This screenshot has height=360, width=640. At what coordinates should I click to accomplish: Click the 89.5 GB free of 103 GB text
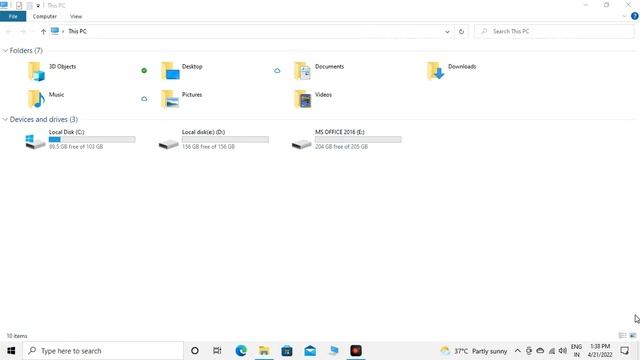click(x=76, y=147)
